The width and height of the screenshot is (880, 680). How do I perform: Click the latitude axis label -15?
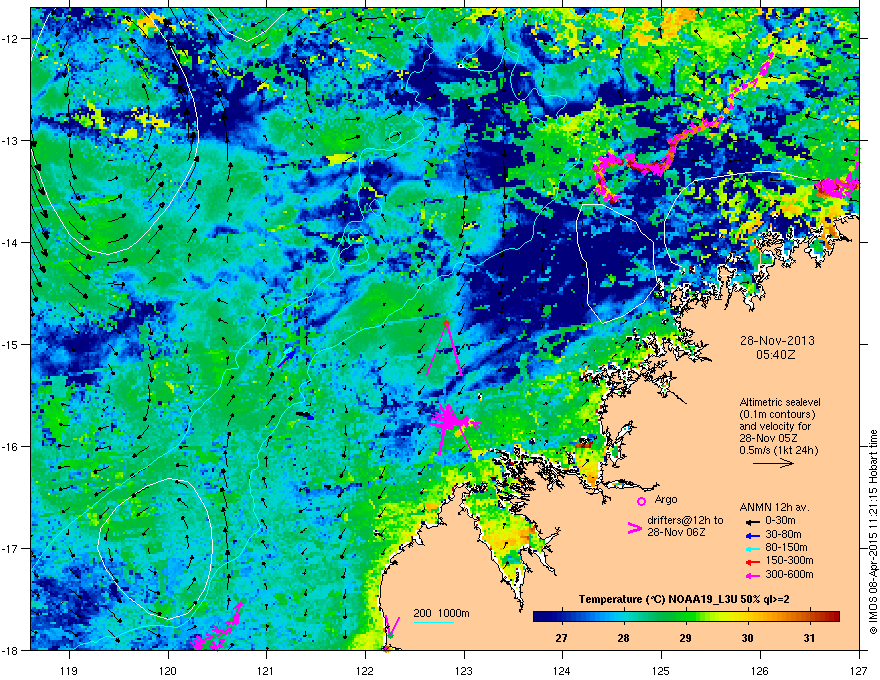(x=10, y=344)
